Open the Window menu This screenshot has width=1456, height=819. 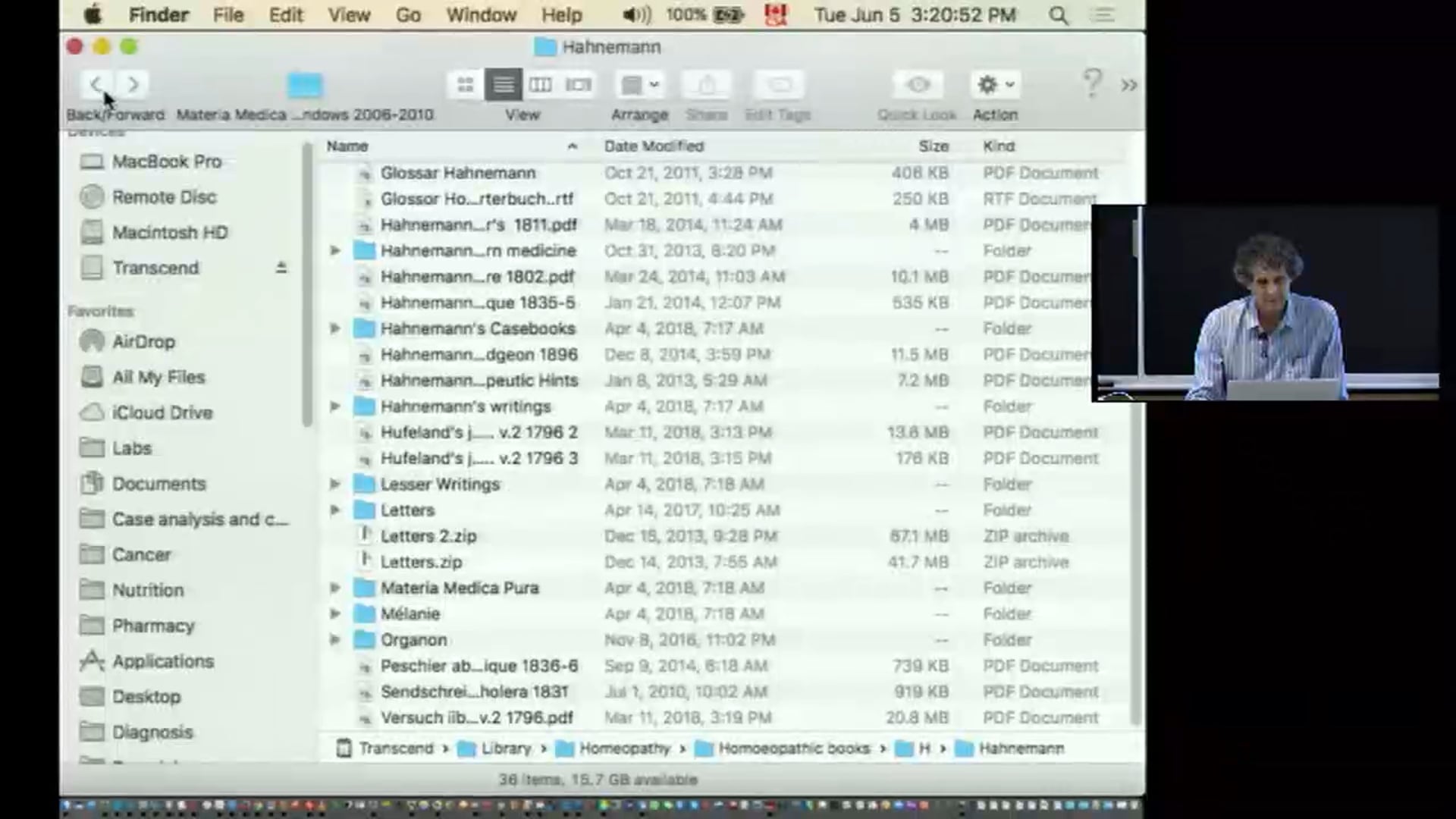tap(481, 15)
